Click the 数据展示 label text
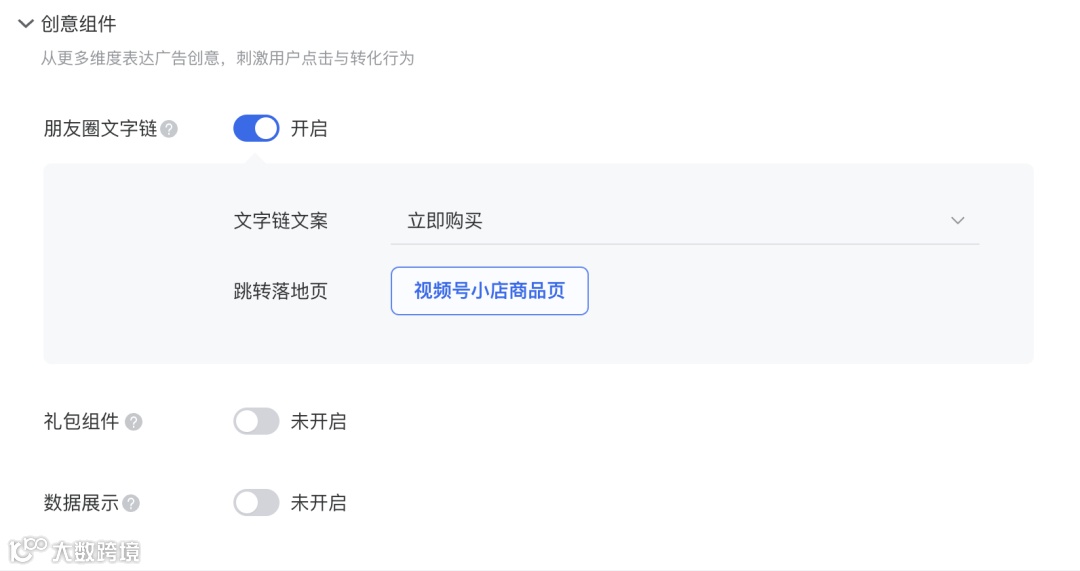 tap(81, 503)
